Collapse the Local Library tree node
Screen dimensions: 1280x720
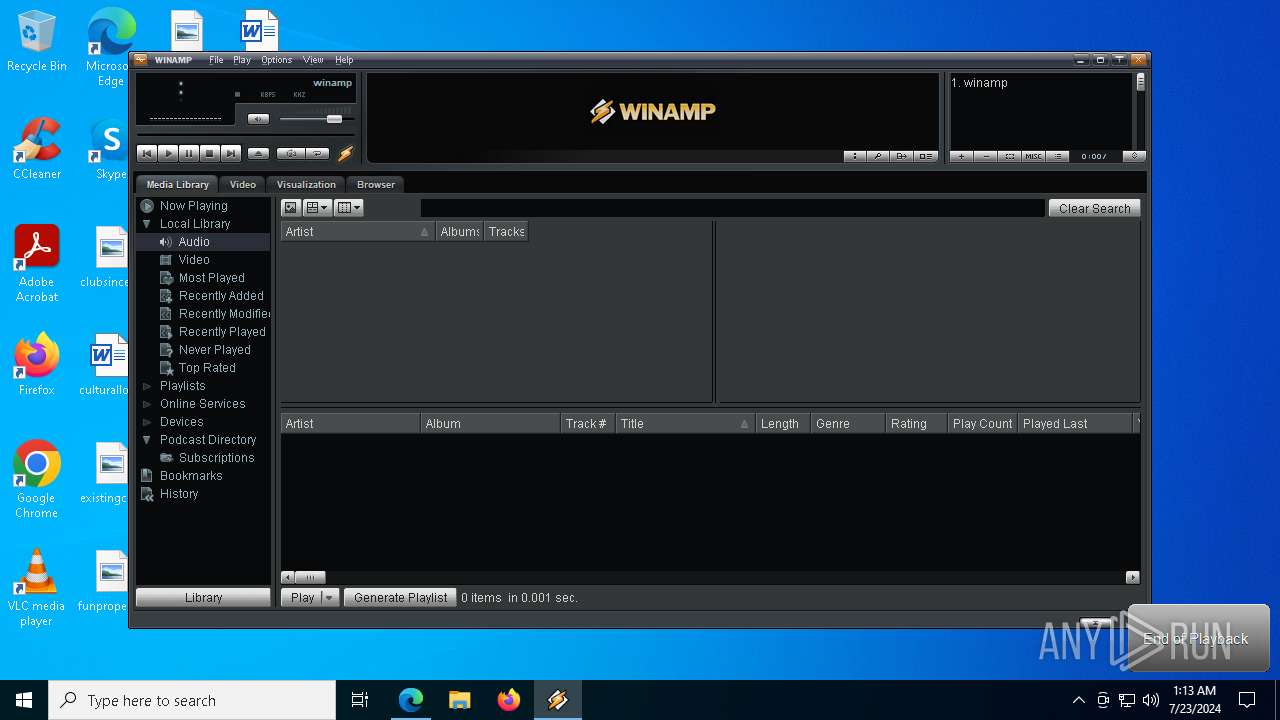click(147, 224)
